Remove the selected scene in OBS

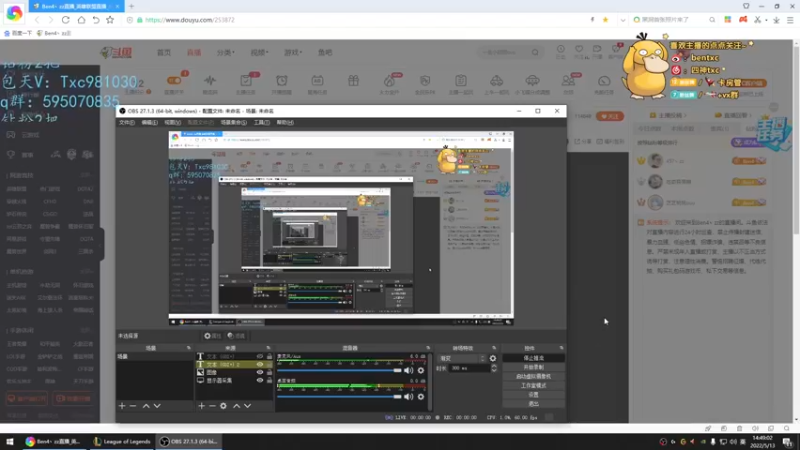pyautogui.click(x=133, y=406)
